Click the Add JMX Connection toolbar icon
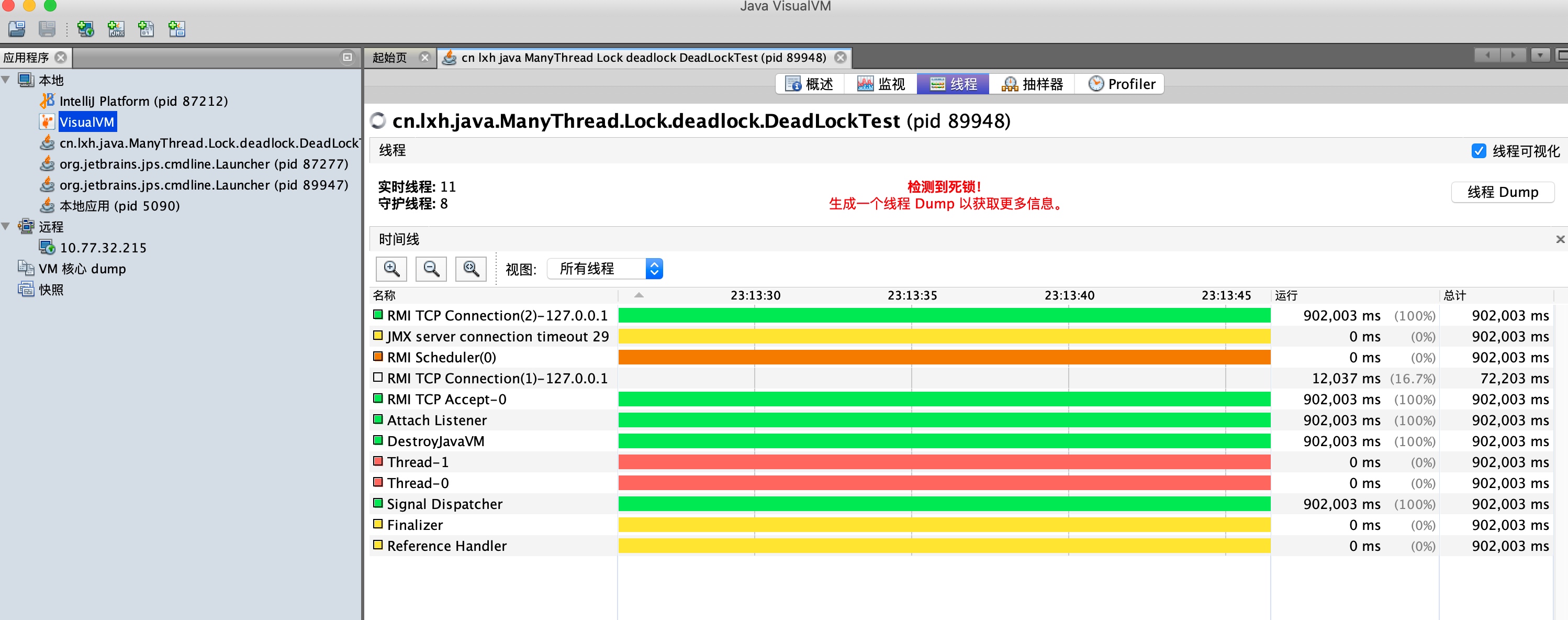This screenshot has width=1568, height=620. pos(116,29)
